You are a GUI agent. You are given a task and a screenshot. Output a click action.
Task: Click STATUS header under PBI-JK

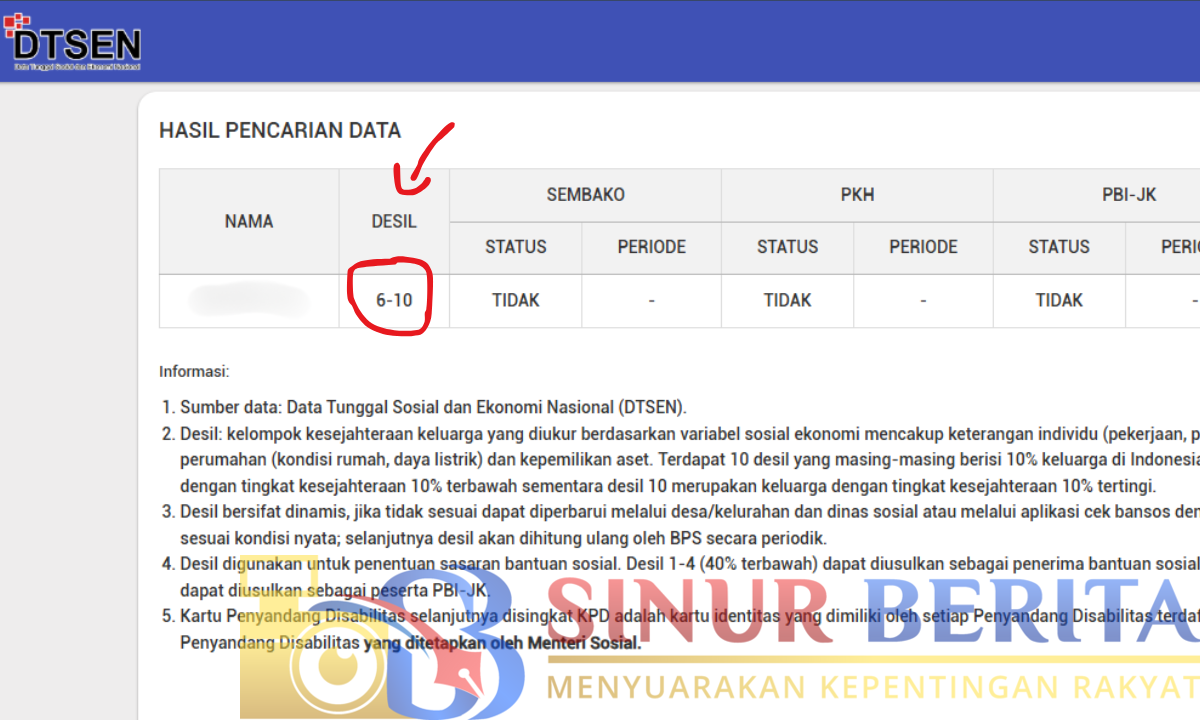(1059, 247)
